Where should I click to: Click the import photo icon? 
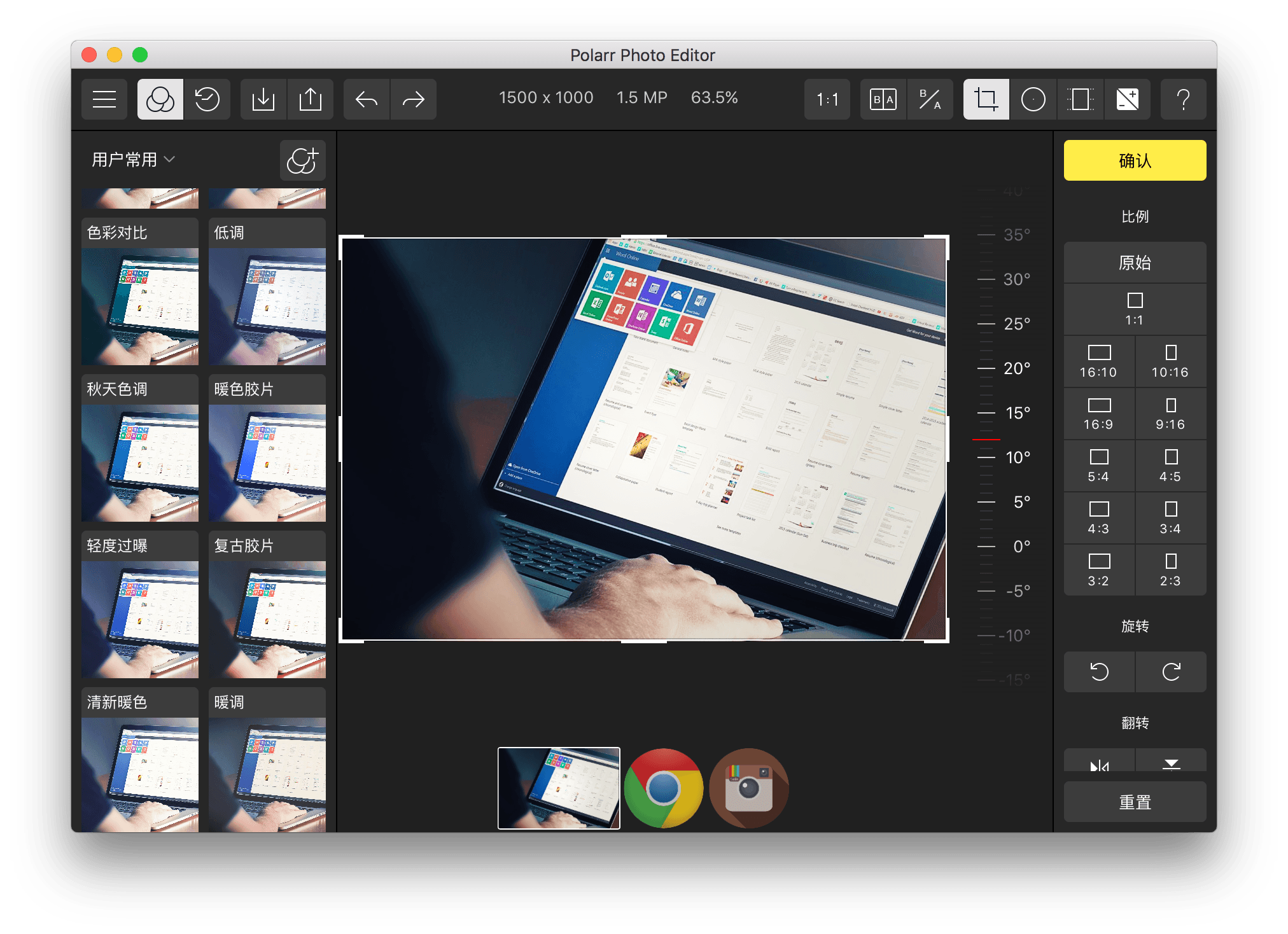(263, 99)
